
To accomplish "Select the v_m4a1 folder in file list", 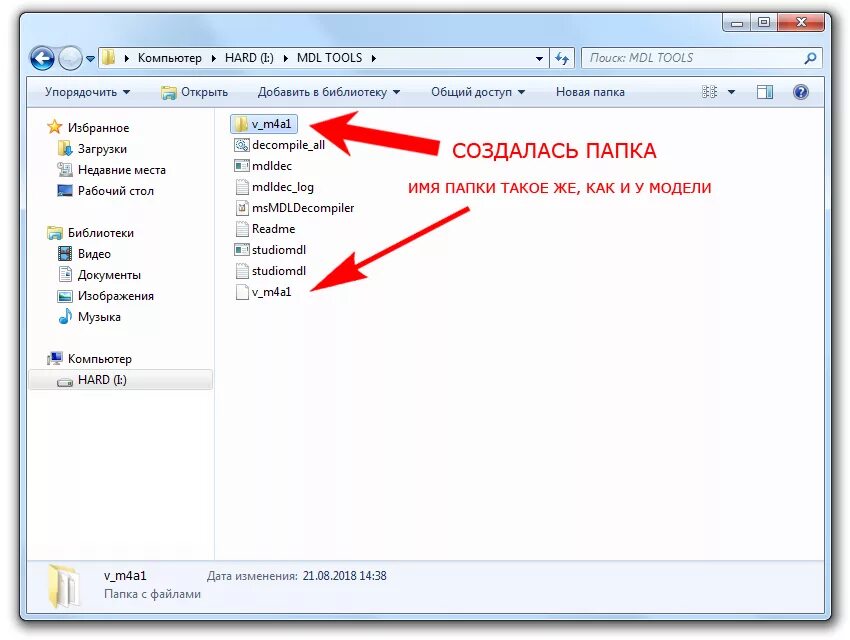I will coord(264,124).
